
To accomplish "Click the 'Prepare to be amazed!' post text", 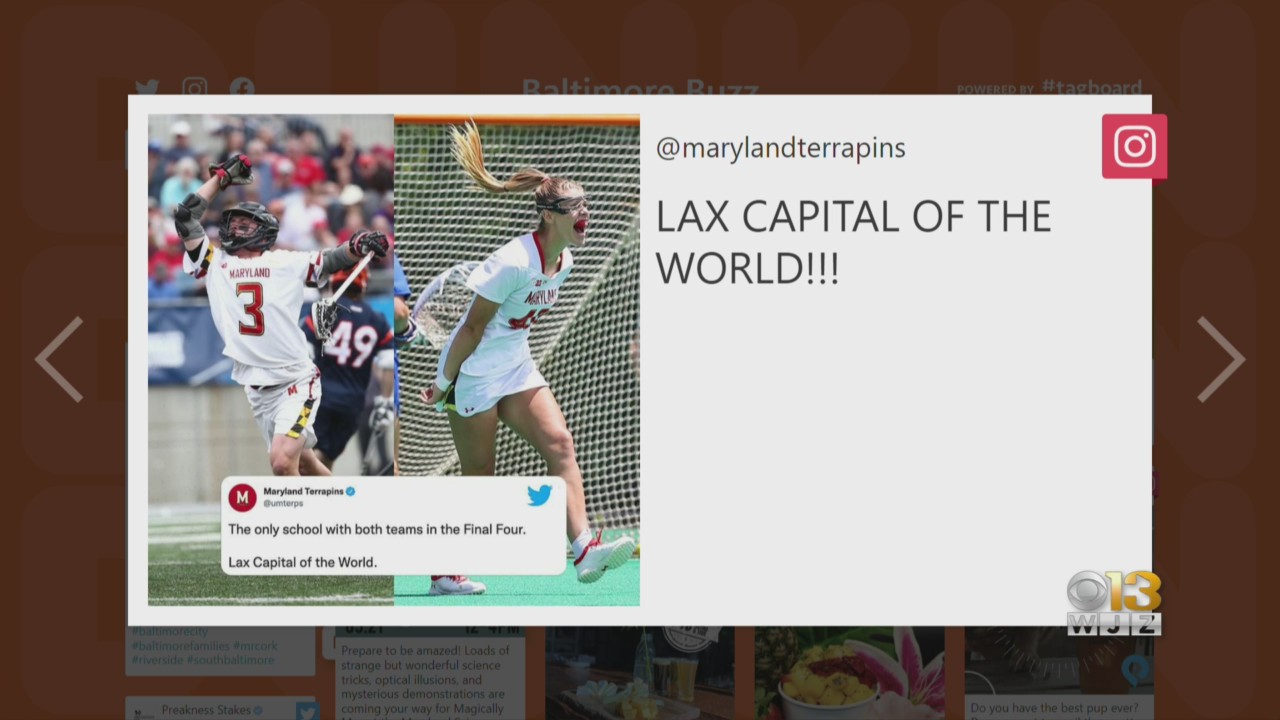I will [x=425, y=679].
